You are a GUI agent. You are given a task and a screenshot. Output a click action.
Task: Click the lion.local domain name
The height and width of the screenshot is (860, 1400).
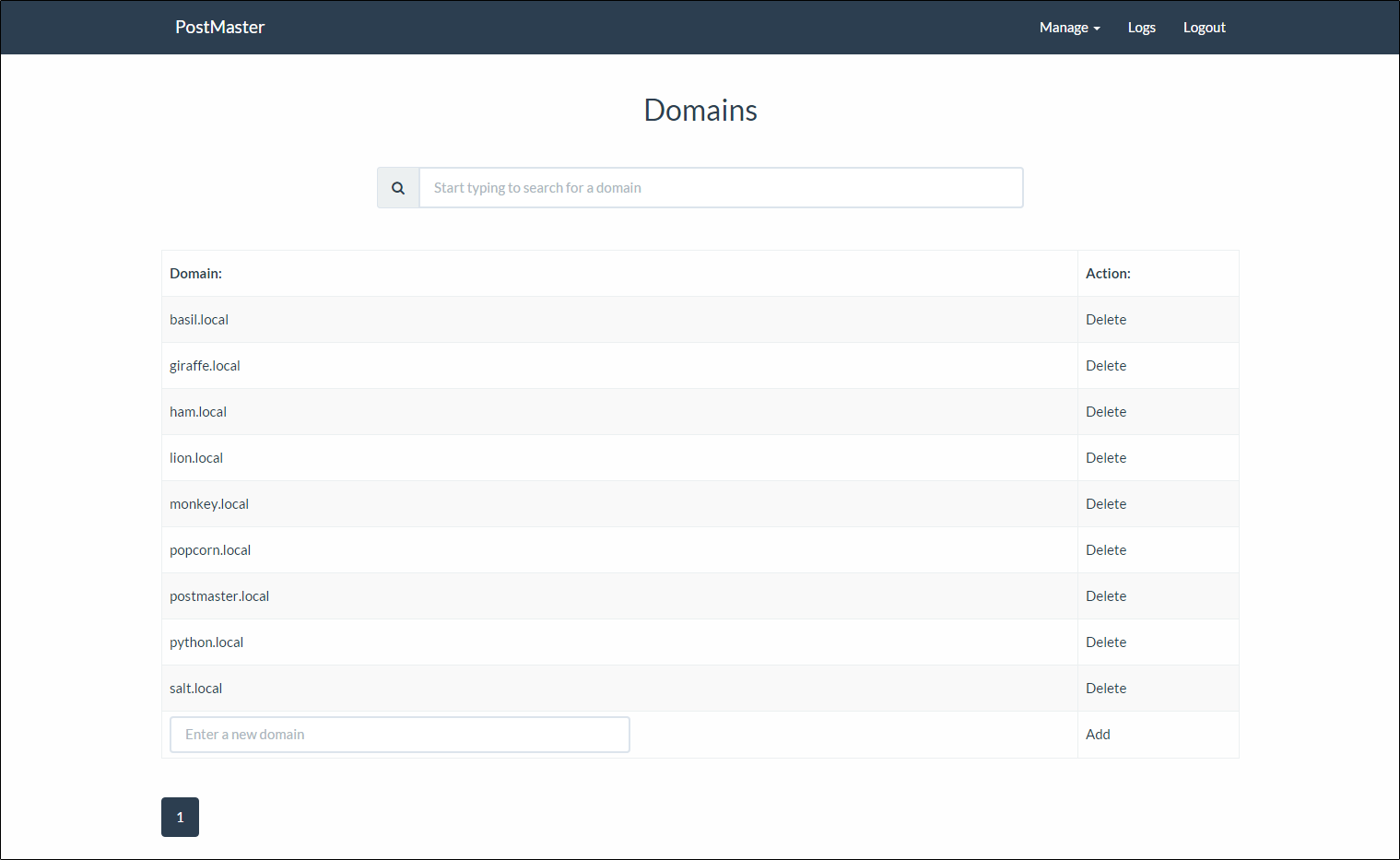[196, 458]
